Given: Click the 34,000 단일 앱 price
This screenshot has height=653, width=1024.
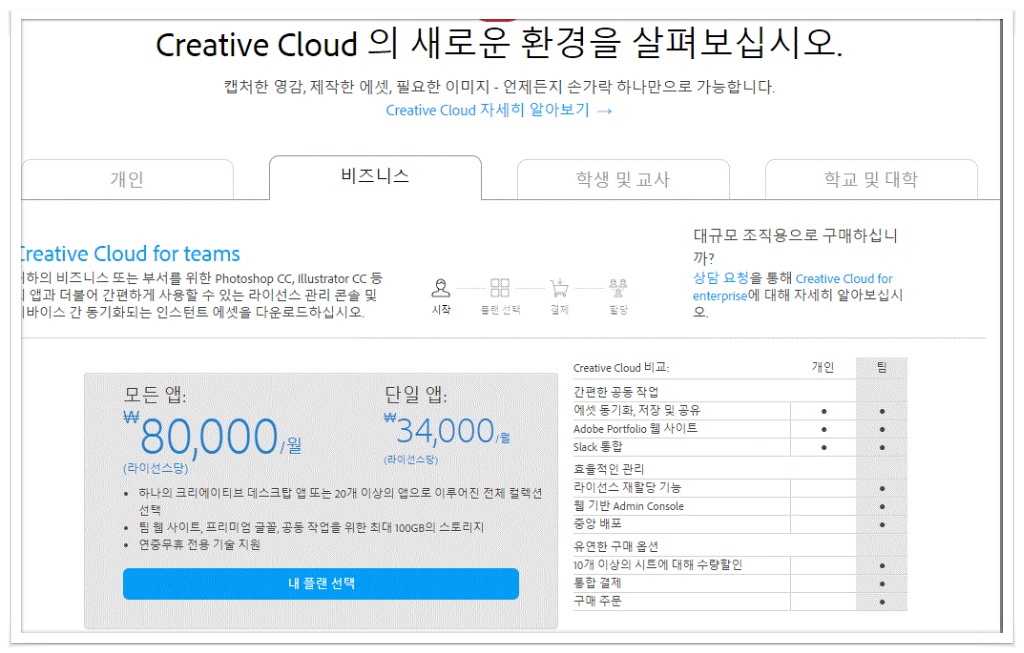Looking at the screenshot, I should pyautogui.click(x=445, y=431).
